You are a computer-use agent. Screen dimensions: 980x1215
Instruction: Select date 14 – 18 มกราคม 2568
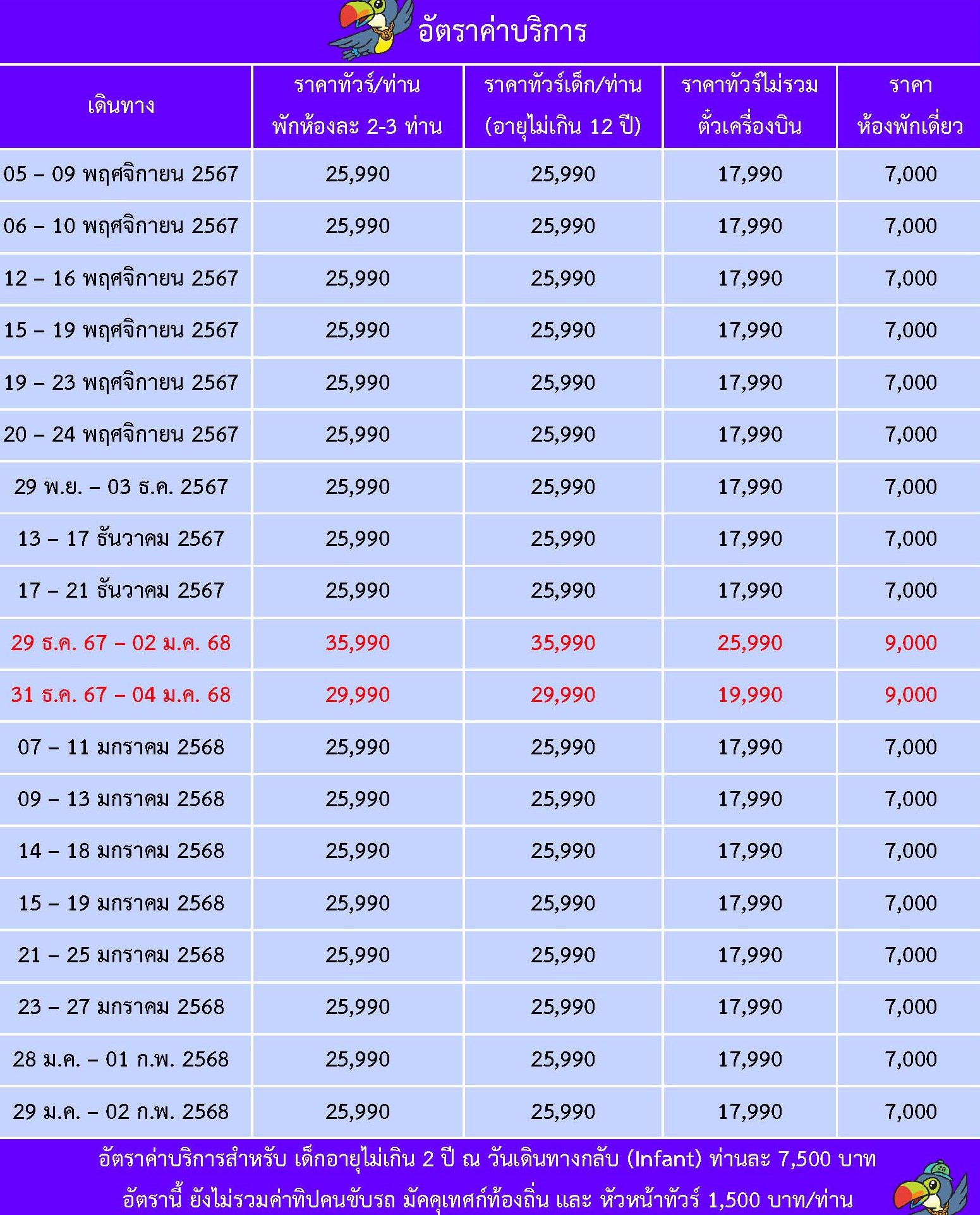coord(121,850)
